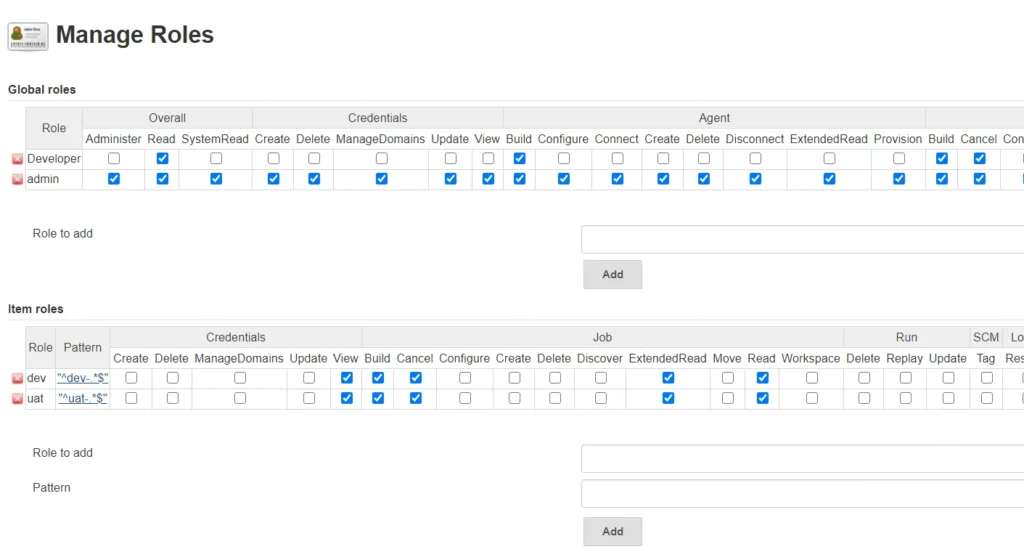
Task: Enable Credentials Delete for uat item role
Action: click(x=172, y=397)
